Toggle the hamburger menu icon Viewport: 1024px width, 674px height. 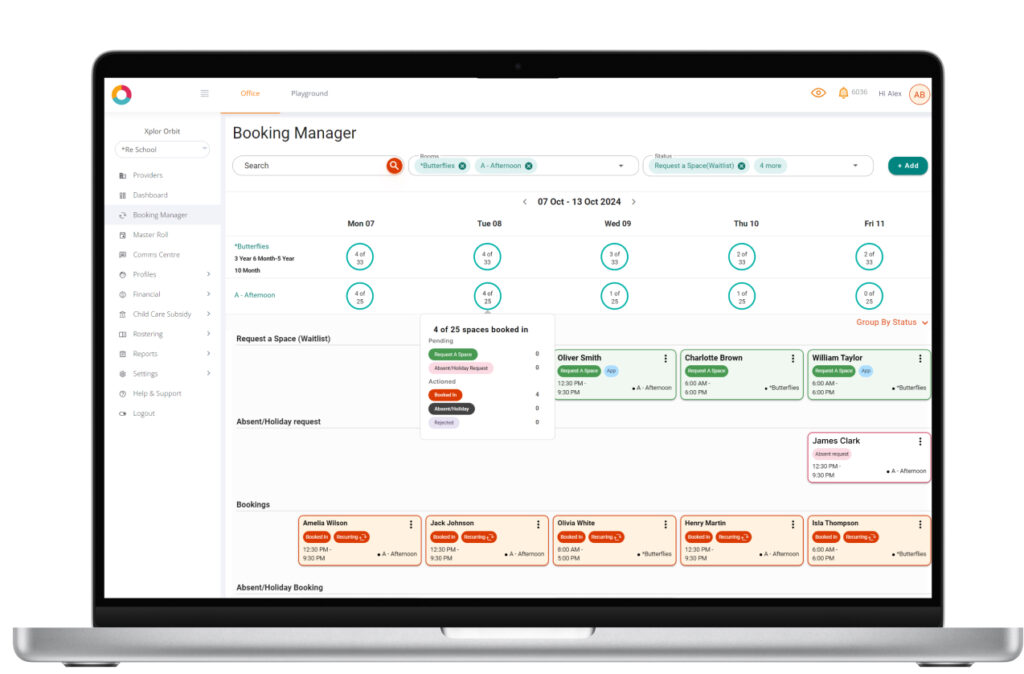[x=204, y=93]
